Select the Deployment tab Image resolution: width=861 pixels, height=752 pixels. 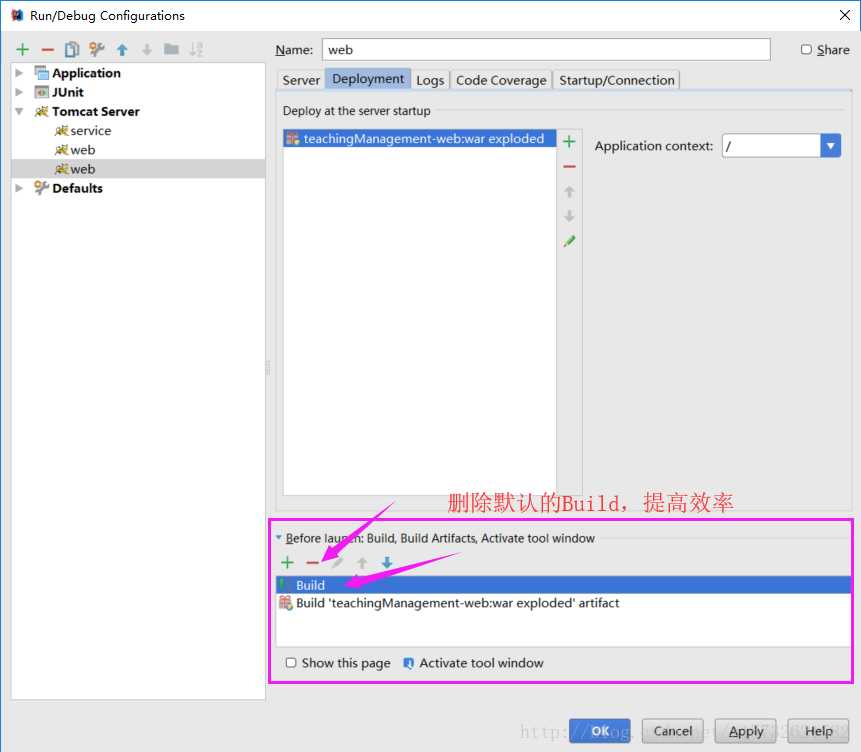pos(368,79)
